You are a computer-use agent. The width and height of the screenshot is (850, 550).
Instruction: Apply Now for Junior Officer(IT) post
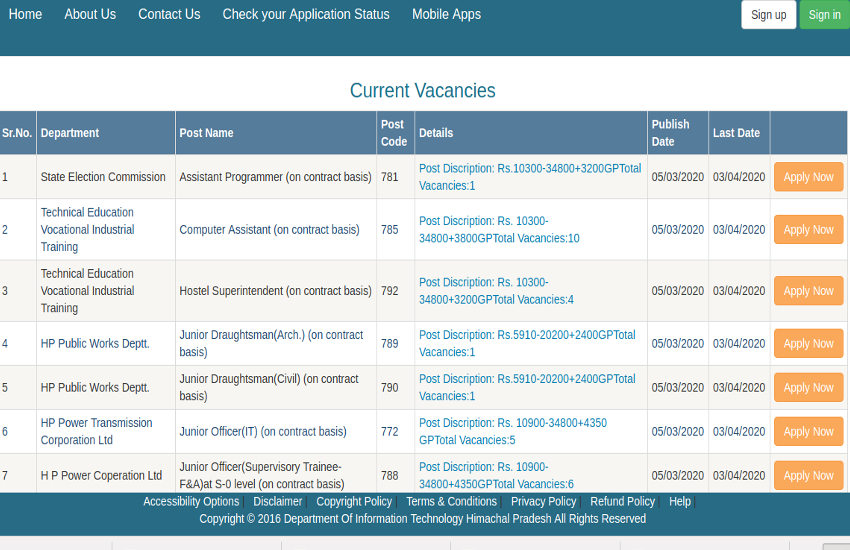coord(808,432)
